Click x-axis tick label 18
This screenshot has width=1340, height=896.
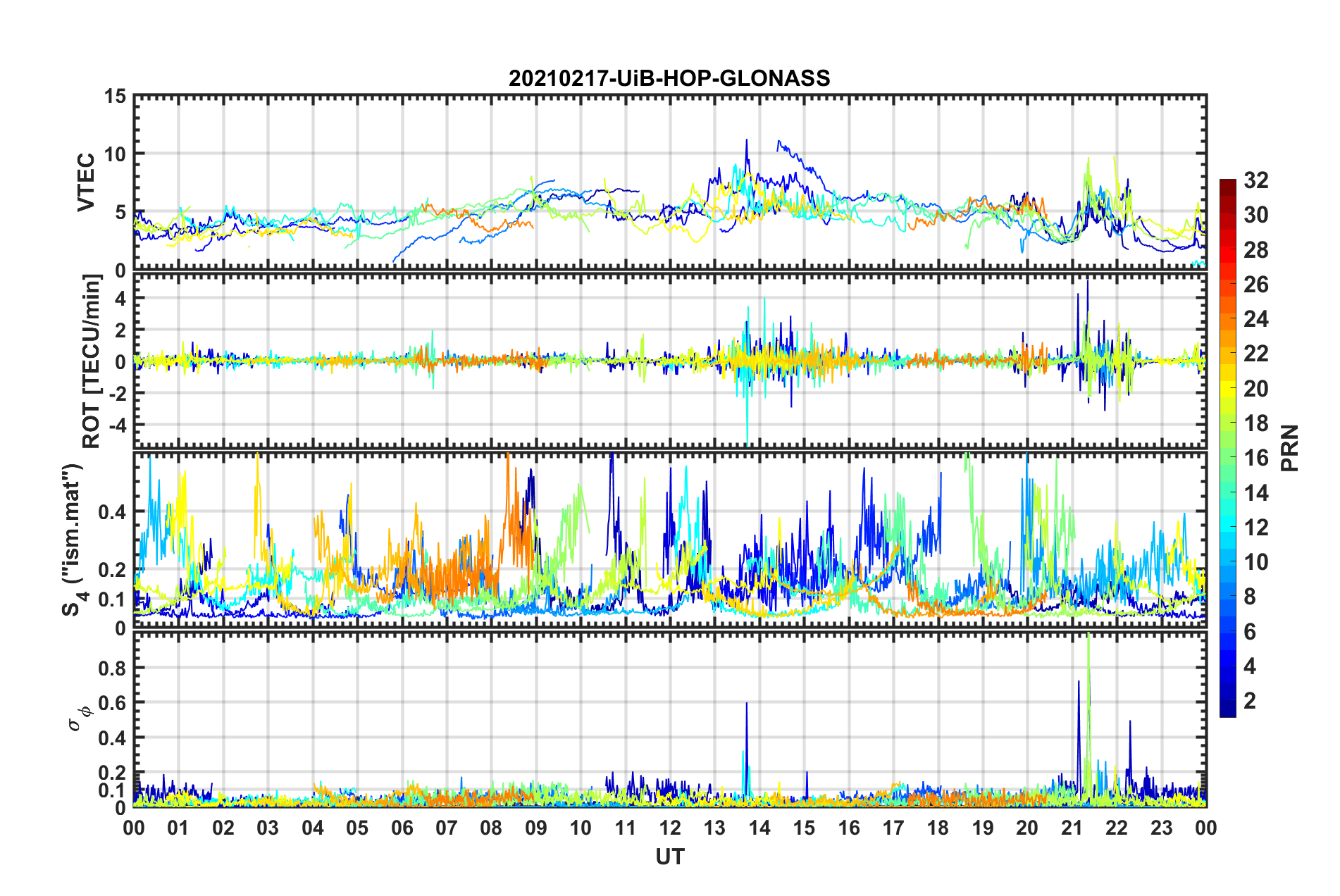938,828
